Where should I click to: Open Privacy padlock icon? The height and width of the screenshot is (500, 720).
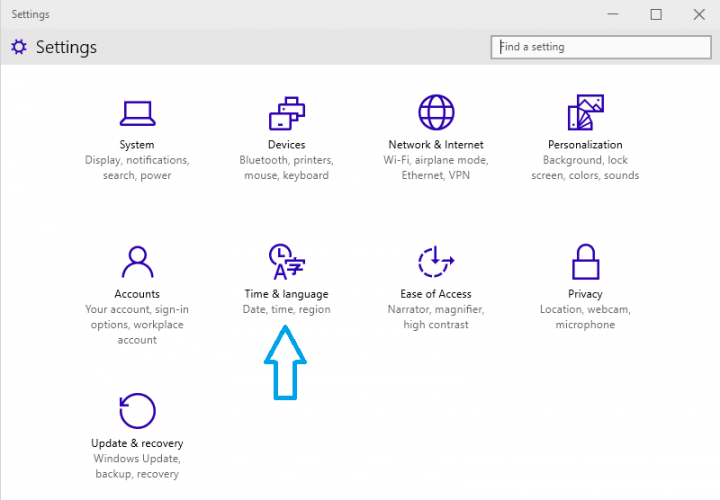tap(585, 262)
